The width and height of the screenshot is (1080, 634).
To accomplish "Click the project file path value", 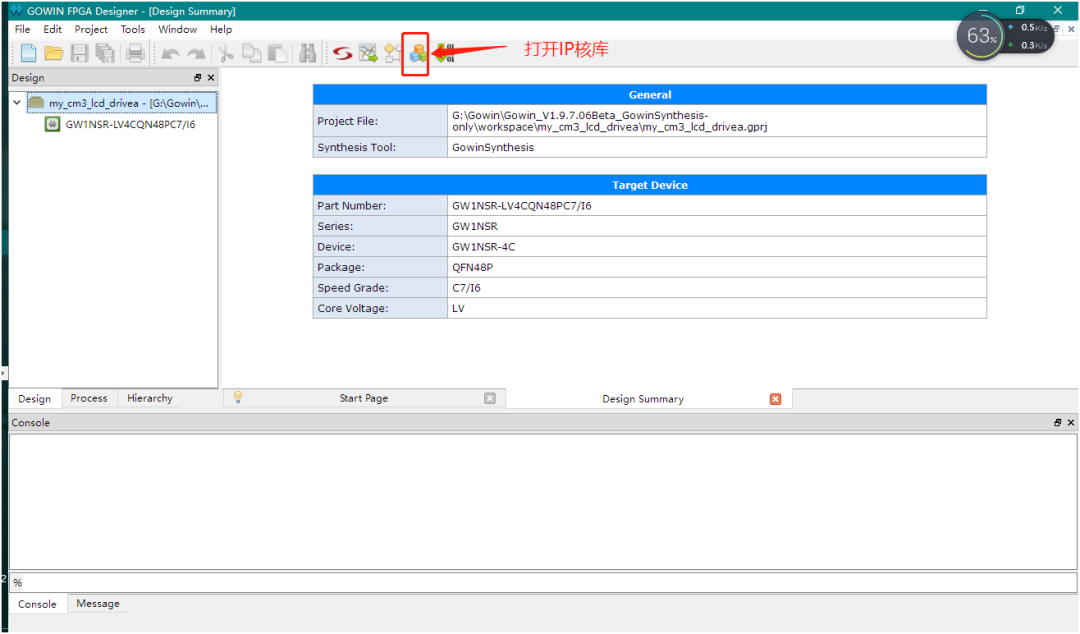I will pyautogui.click(x=717, y=121).
